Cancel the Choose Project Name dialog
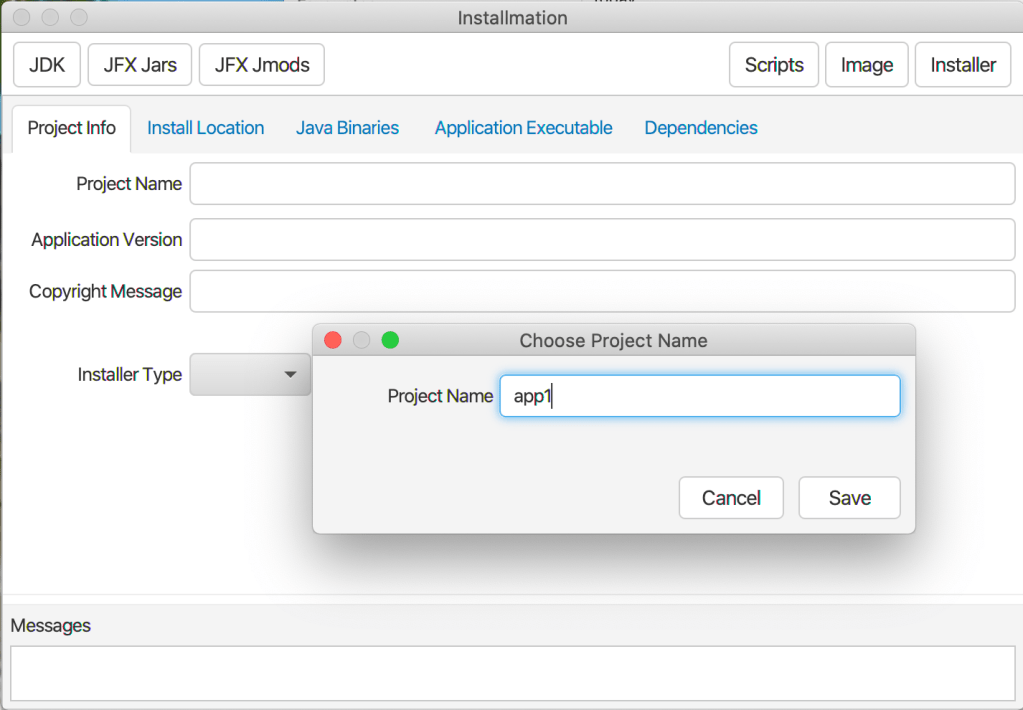This screenshot has height=710, width=1023. click(x=731, y=498)
